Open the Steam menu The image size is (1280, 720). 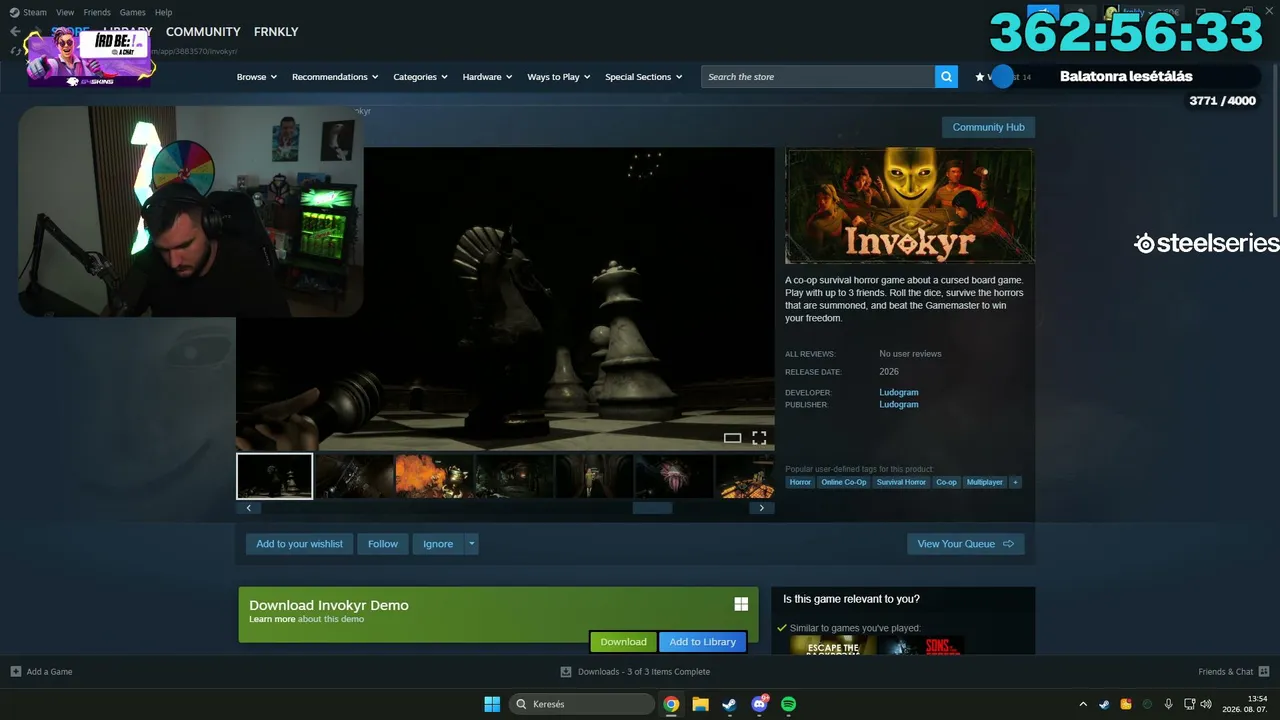pyautogui.click(x=35, y=12)
